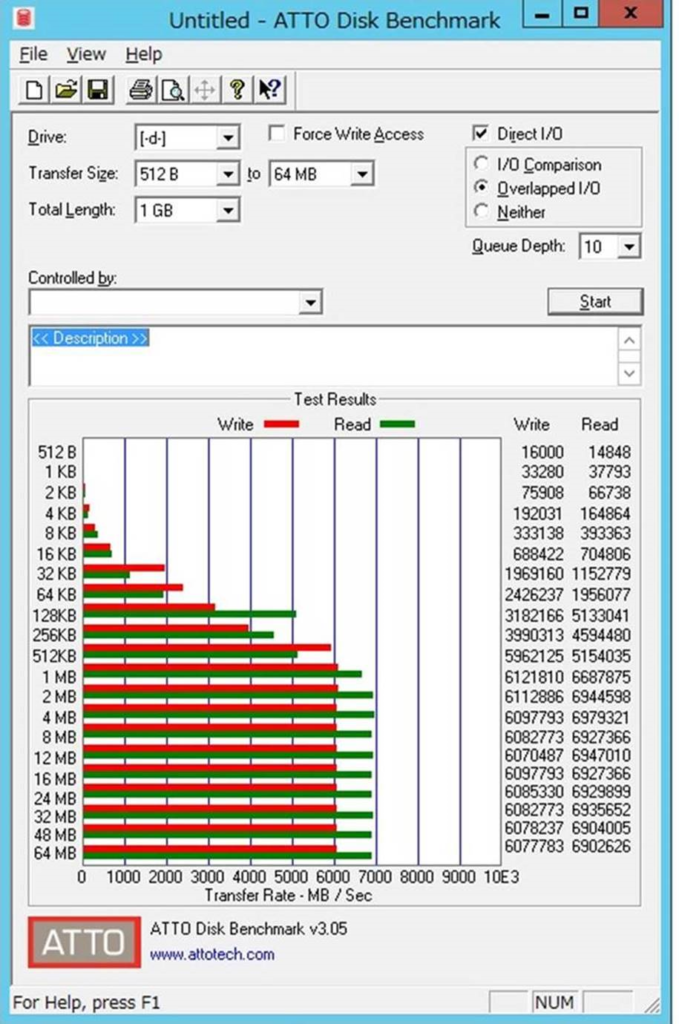Activate the context help pointer icon

(x=269, y=89)
